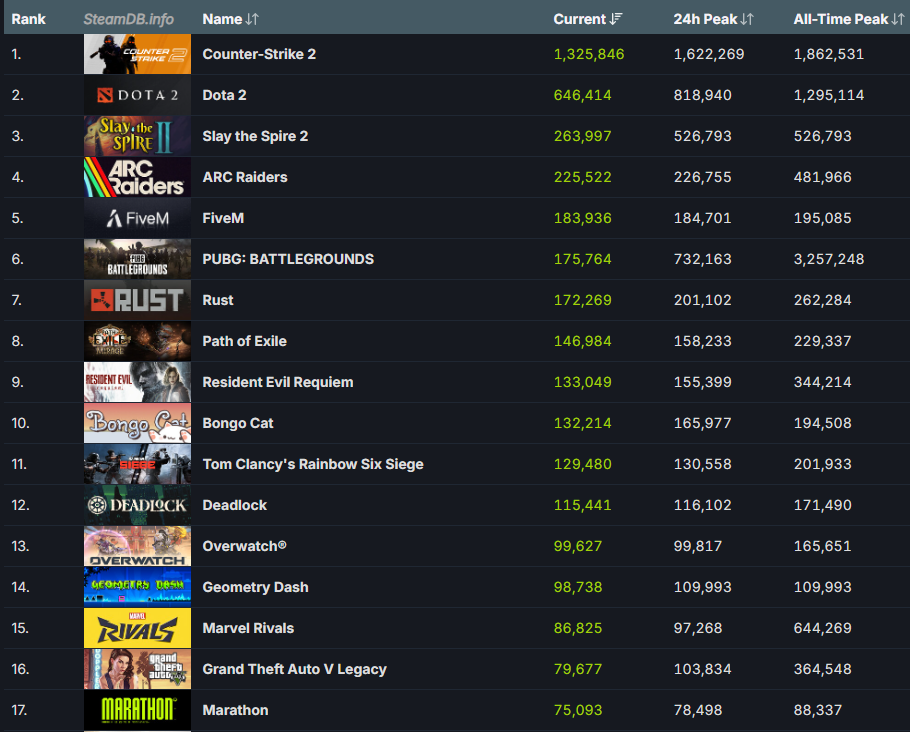
Task: Open Dota 2 logo thumbnail
Action: 137,95
